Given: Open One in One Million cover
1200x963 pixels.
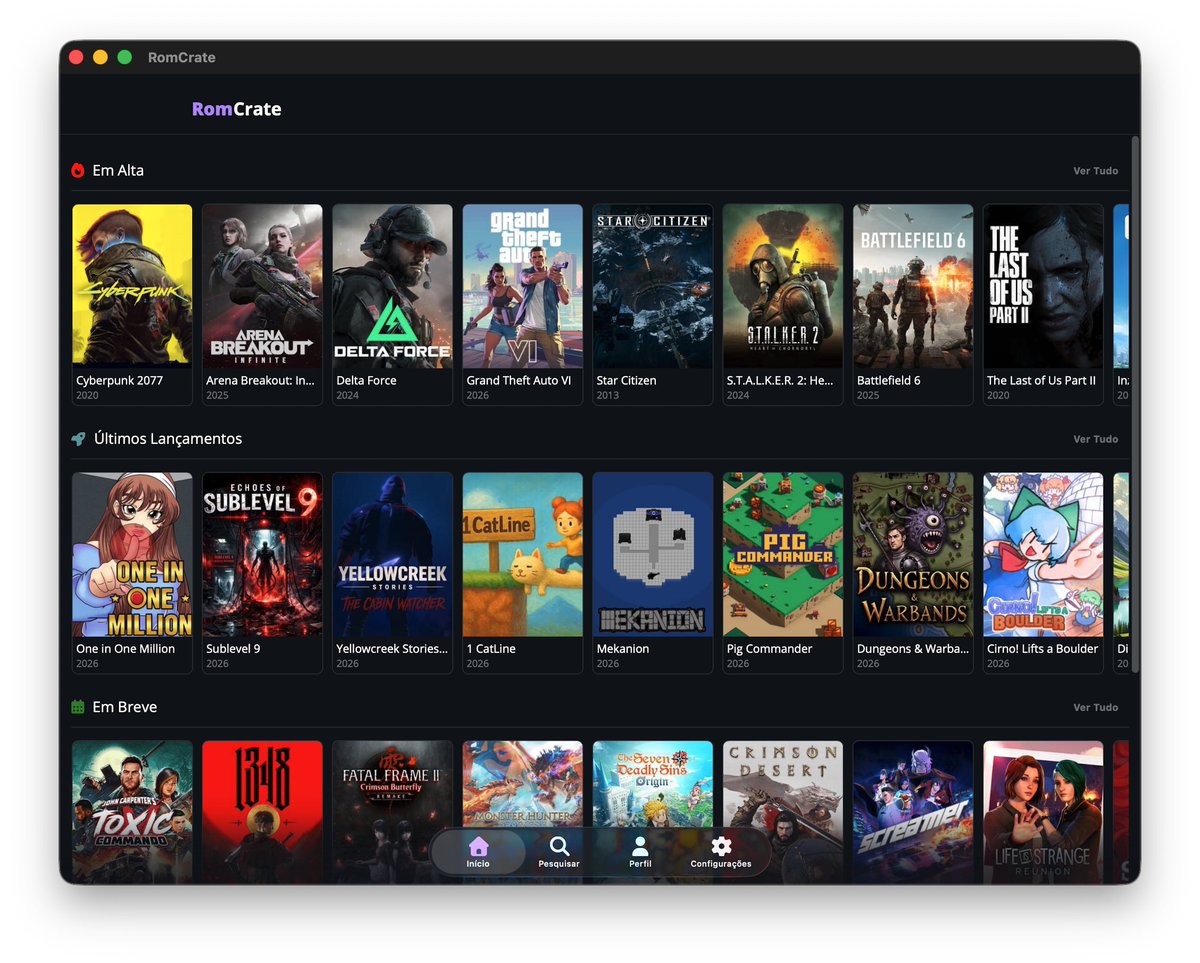Looking at the screenshot, I should click(132, 554).
